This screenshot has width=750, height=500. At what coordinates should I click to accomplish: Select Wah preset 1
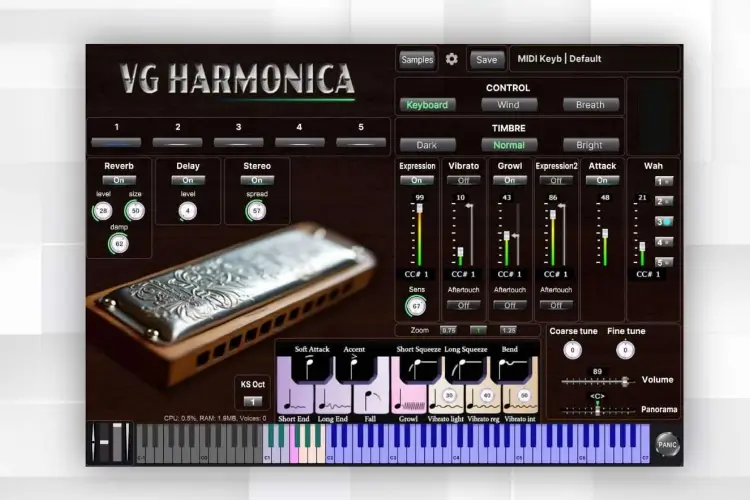[x=664, y=181]
